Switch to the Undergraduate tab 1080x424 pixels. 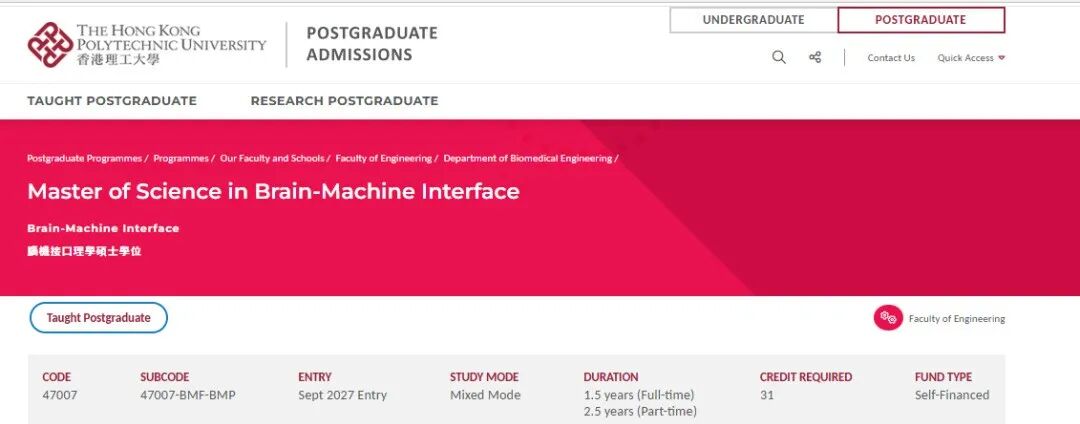754,20
